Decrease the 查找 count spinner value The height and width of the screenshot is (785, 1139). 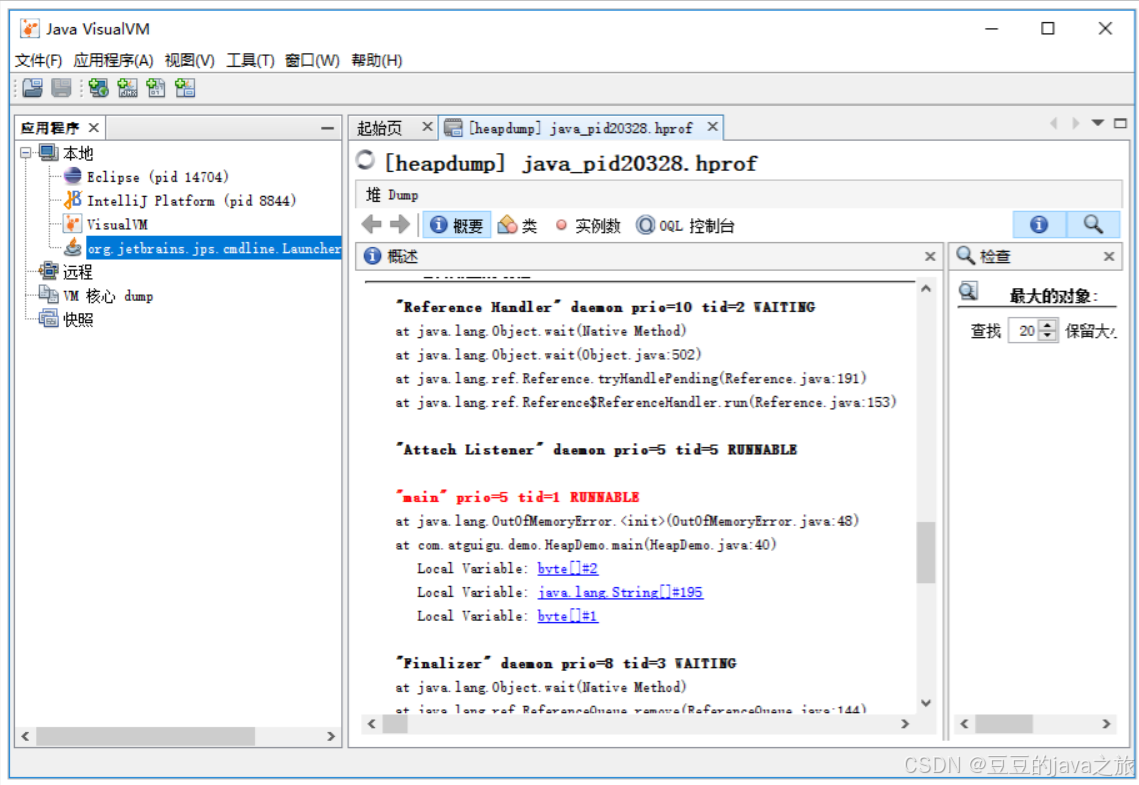pyautogui.click(x=1047, y=336)
